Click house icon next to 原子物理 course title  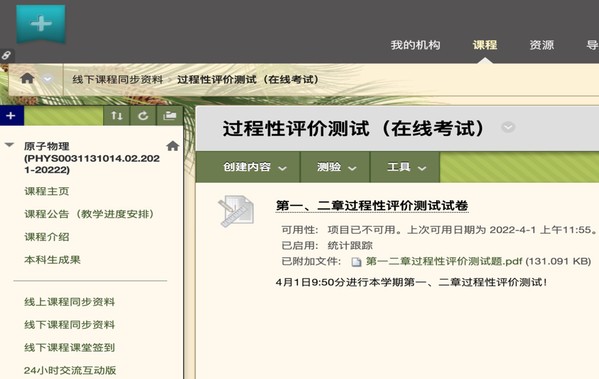pyautogui.click(x=173, y=146)
